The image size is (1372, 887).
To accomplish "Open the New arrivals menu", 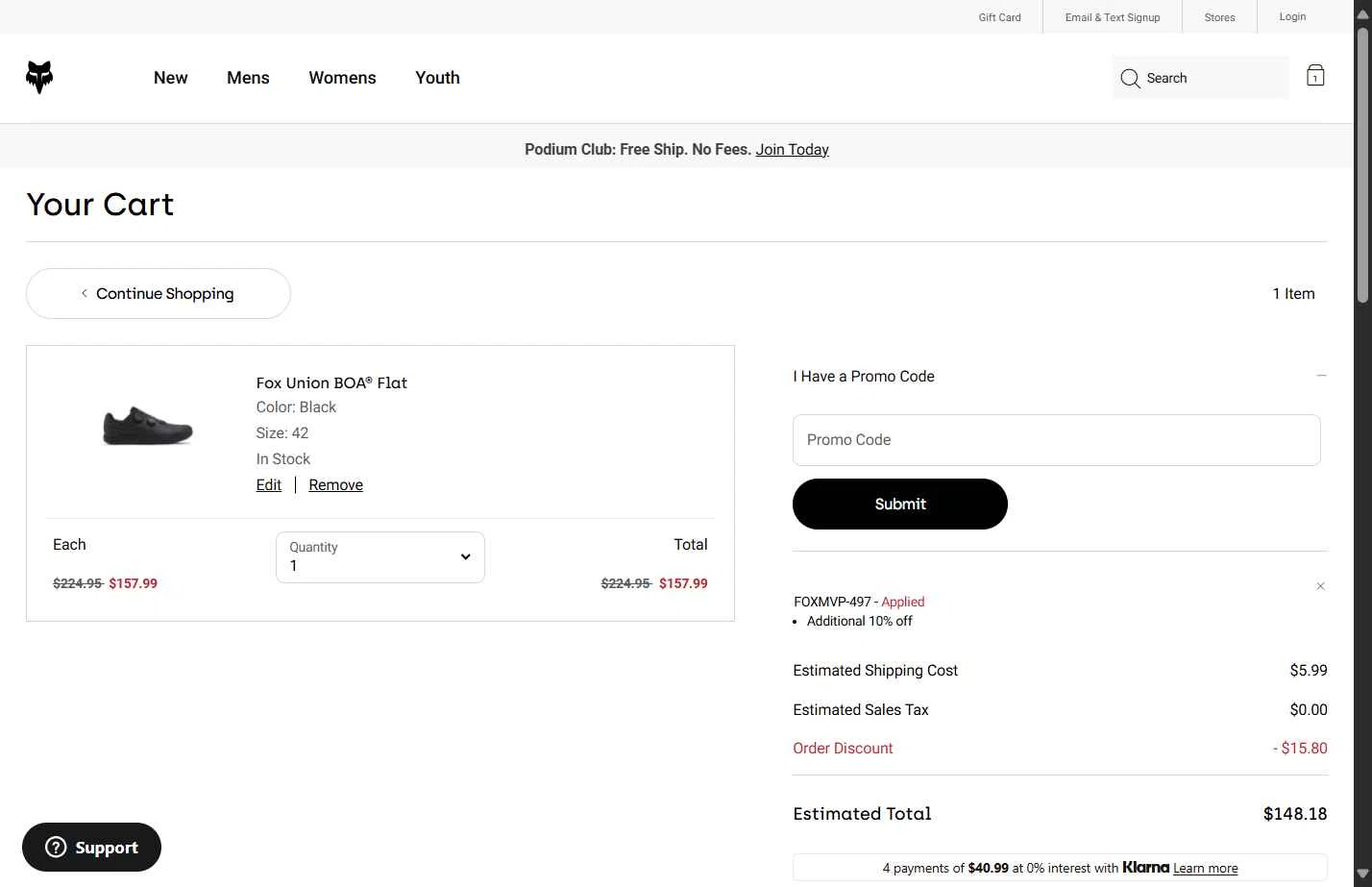I will [x=170, y=78].
